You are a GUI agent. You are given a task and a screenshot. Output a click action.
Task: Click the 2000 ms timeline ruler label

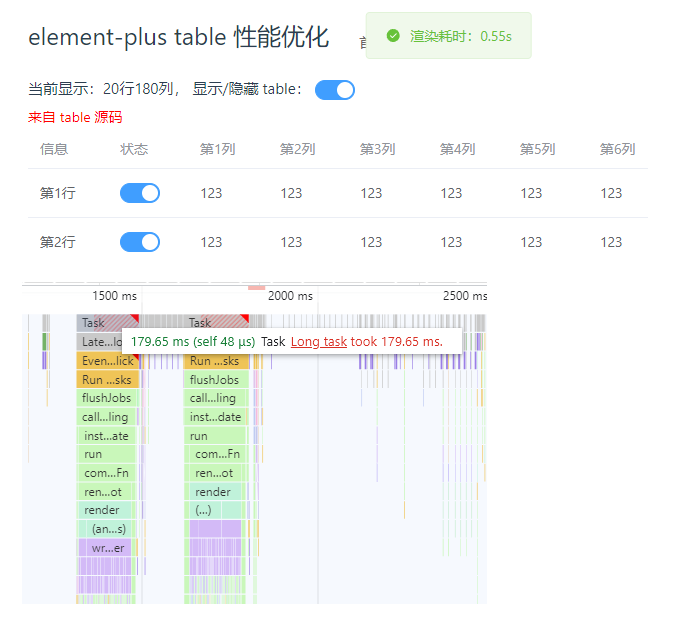290,296
